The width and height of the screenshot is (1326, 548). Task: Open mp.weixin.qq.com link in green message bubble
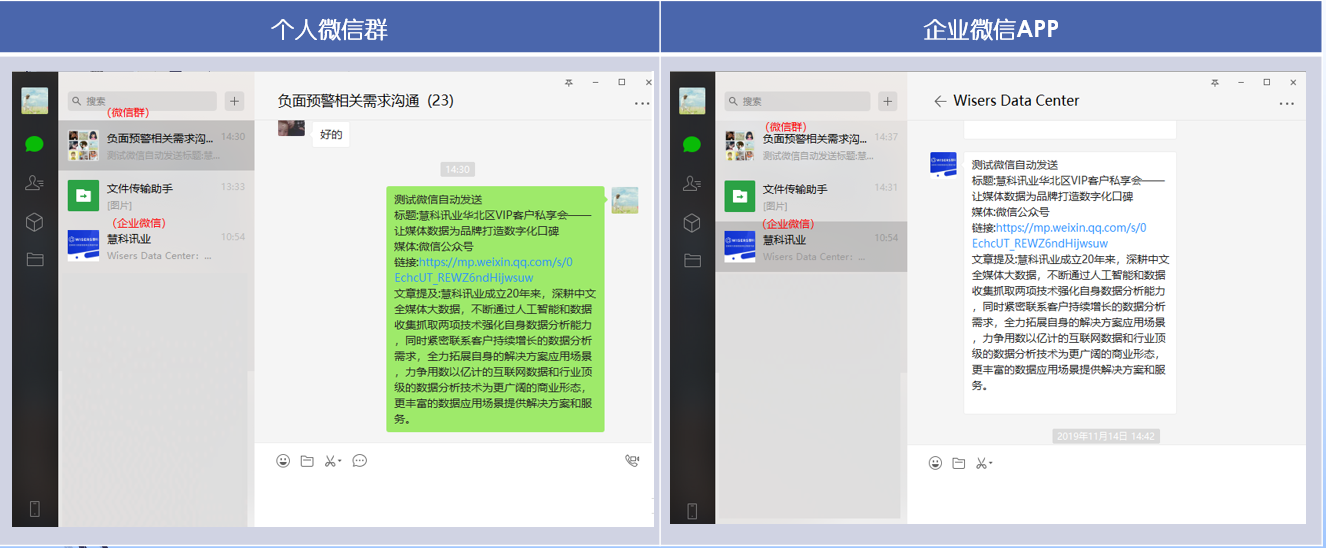tap(483, 270)
